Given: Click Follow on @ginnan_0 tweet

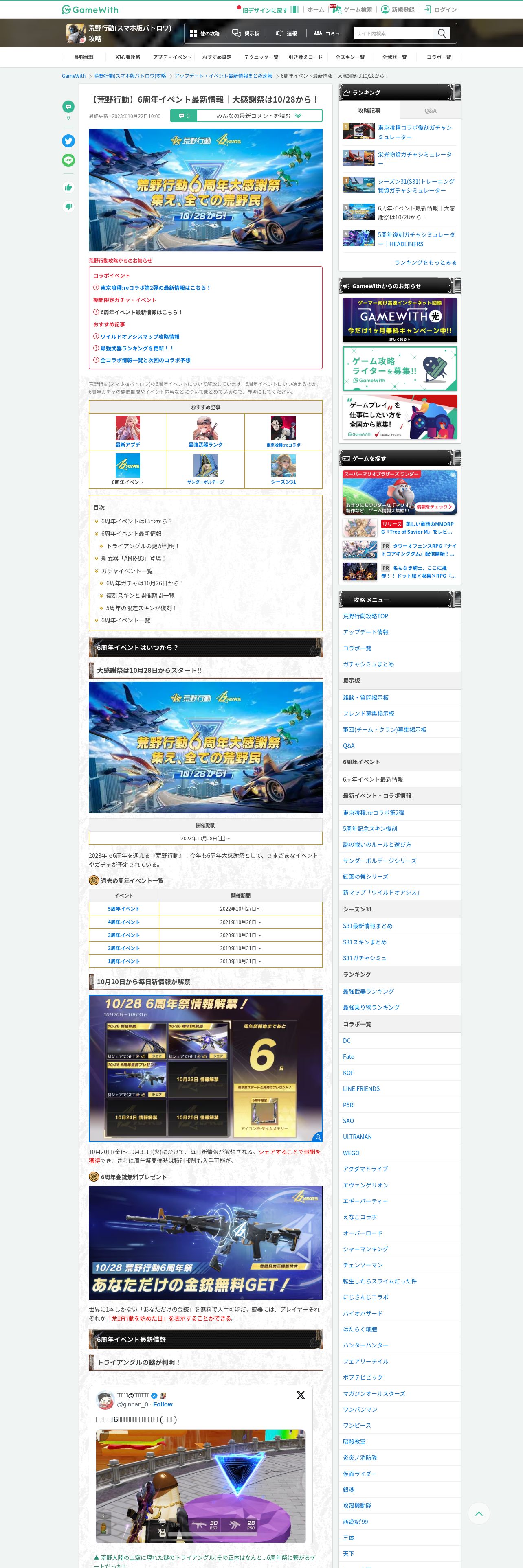Looking at the screenshot, I should [163, 1404].
